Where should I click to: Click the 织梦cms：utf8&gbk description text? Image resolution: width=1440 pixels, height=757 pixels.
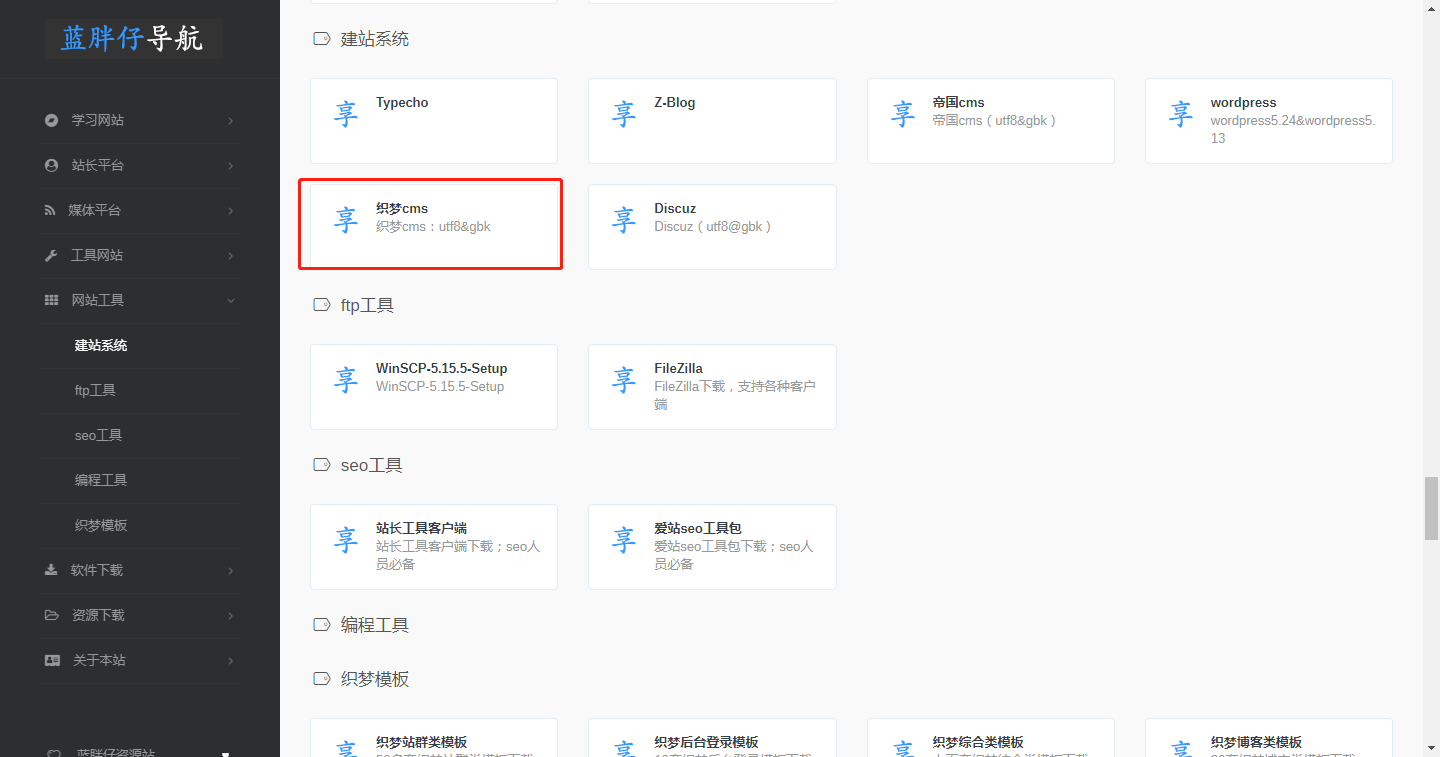point(433,226)
